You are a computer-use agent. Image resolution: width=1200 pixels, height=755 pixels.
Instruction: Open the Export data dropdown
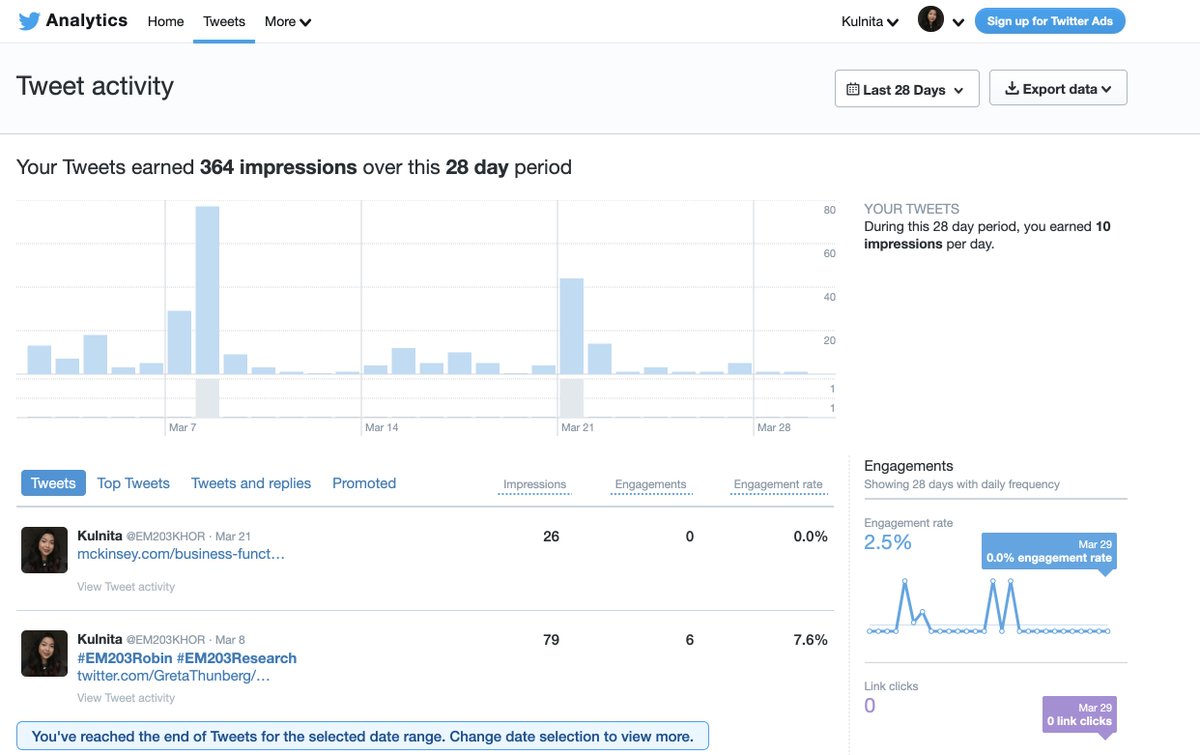coord(1058,88)
